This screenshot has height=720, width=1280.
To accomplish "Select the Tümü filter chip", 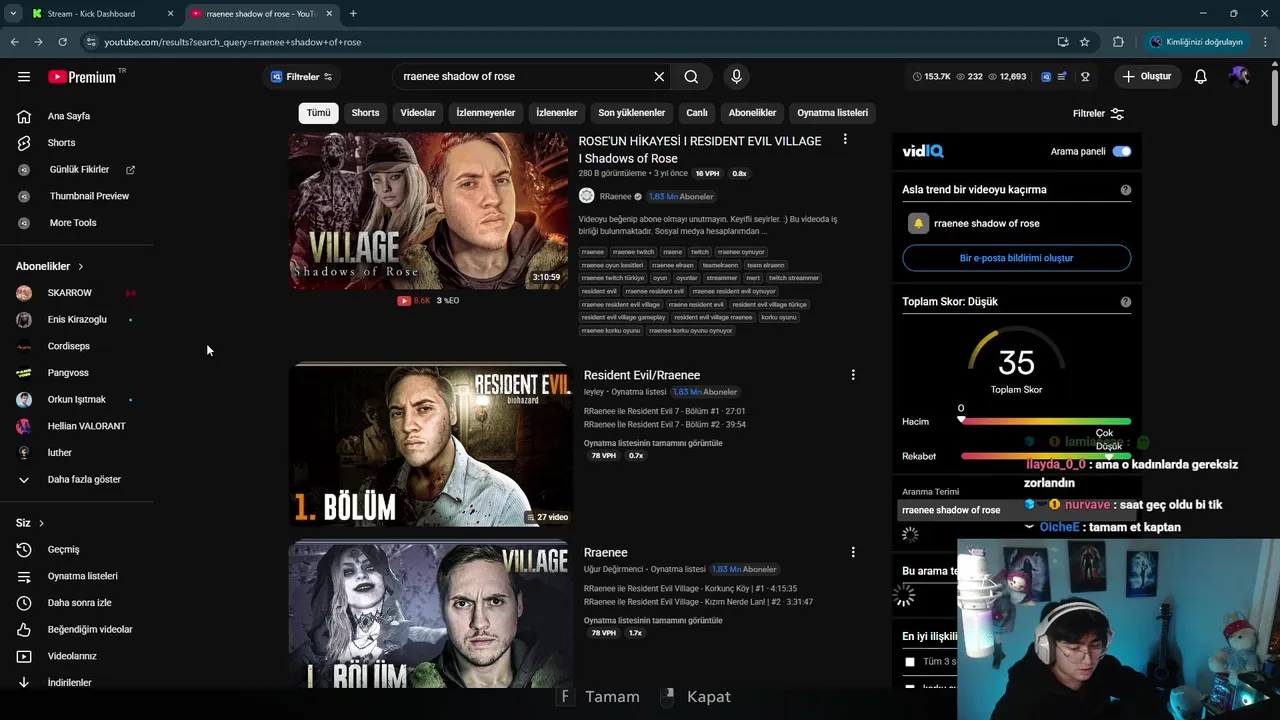I will click(318, 113).
